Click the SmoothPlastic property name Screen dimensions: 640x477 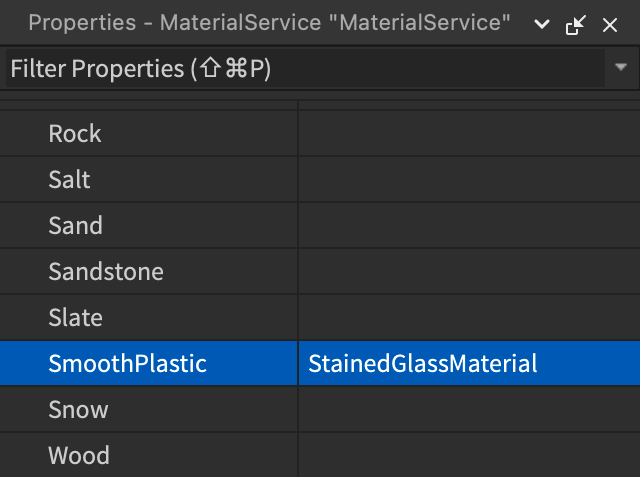pos(128,364)
